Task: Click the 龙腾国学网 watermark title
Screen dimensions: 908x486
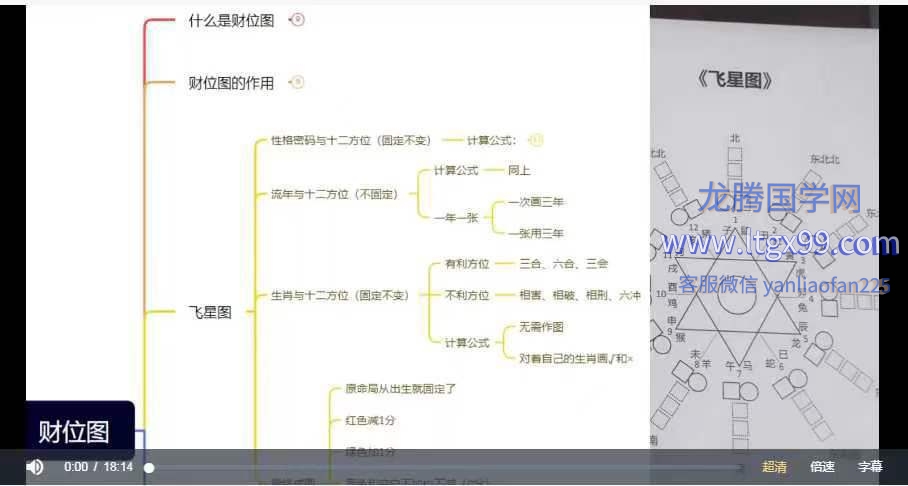Action: click(x=779, y=199)
